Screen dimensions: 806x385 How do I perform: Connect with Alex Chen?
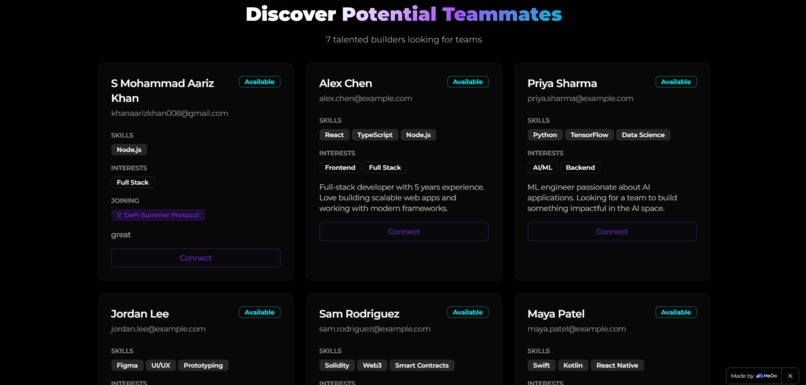click(x=404, y=232)
